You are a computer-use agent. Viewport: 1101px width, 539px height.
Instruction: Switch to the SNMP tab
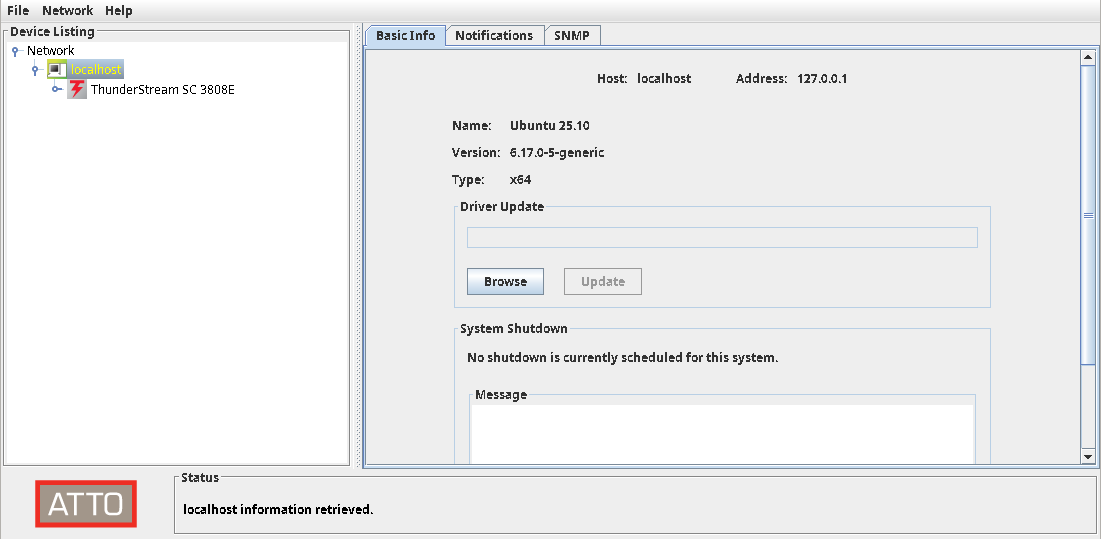pos(573,35)
